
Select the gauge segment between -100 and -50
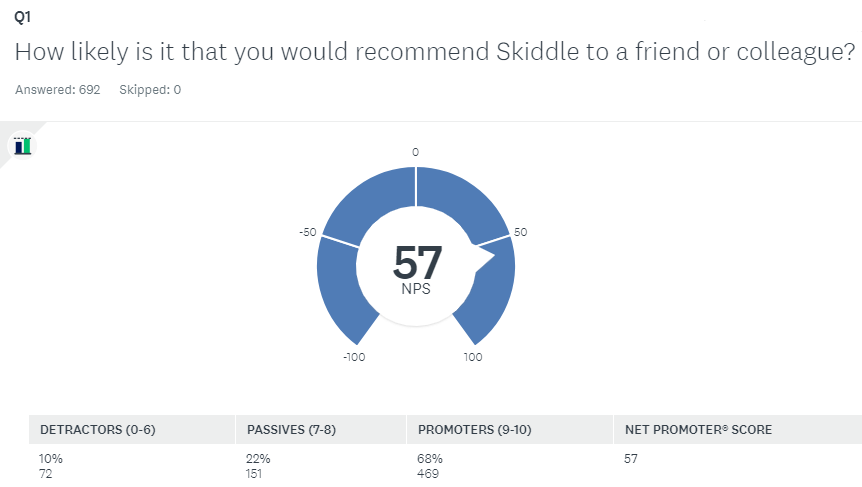(340, 290)
